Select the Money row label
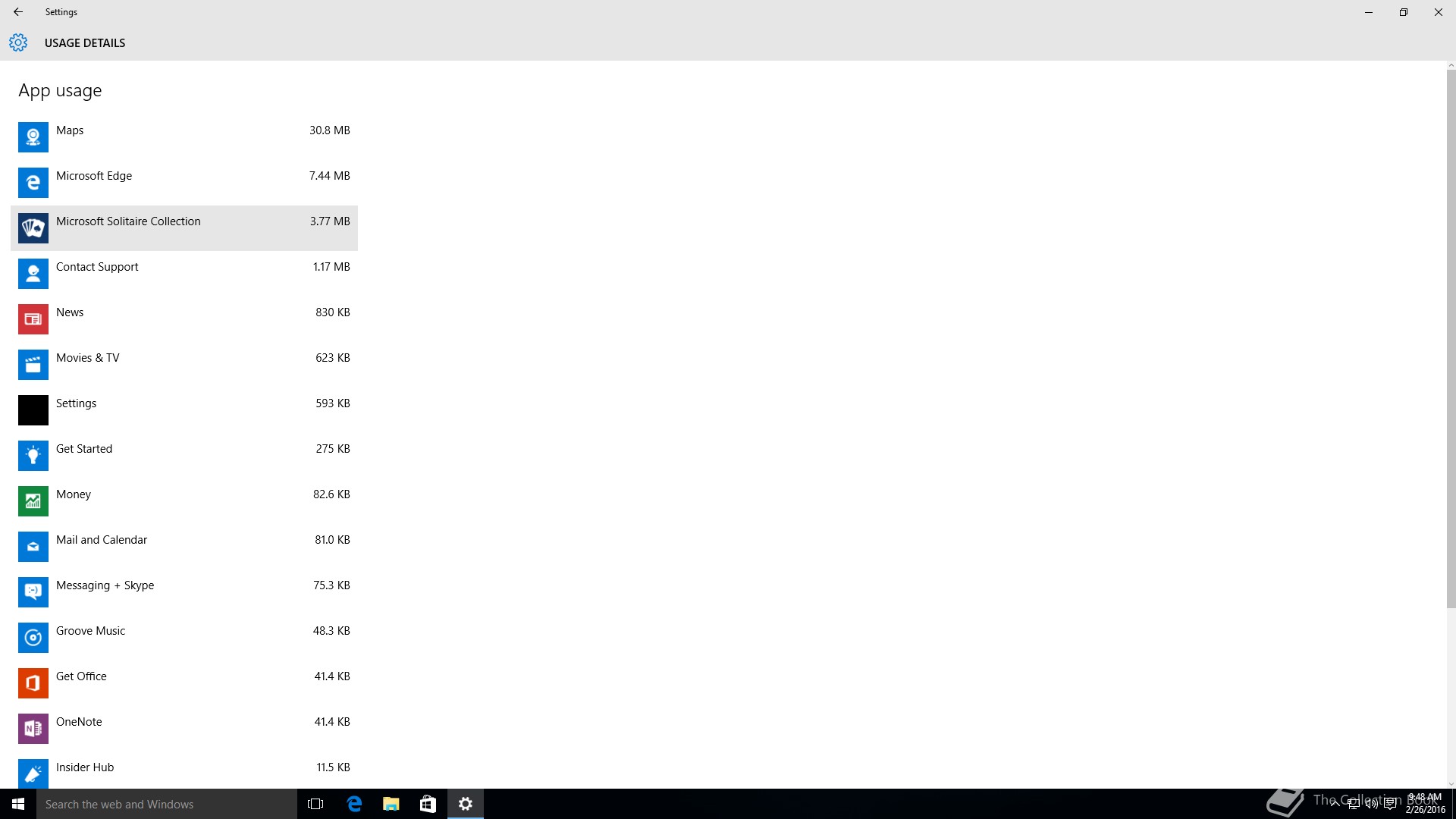The image size is (1456, 819). (74, 494)
